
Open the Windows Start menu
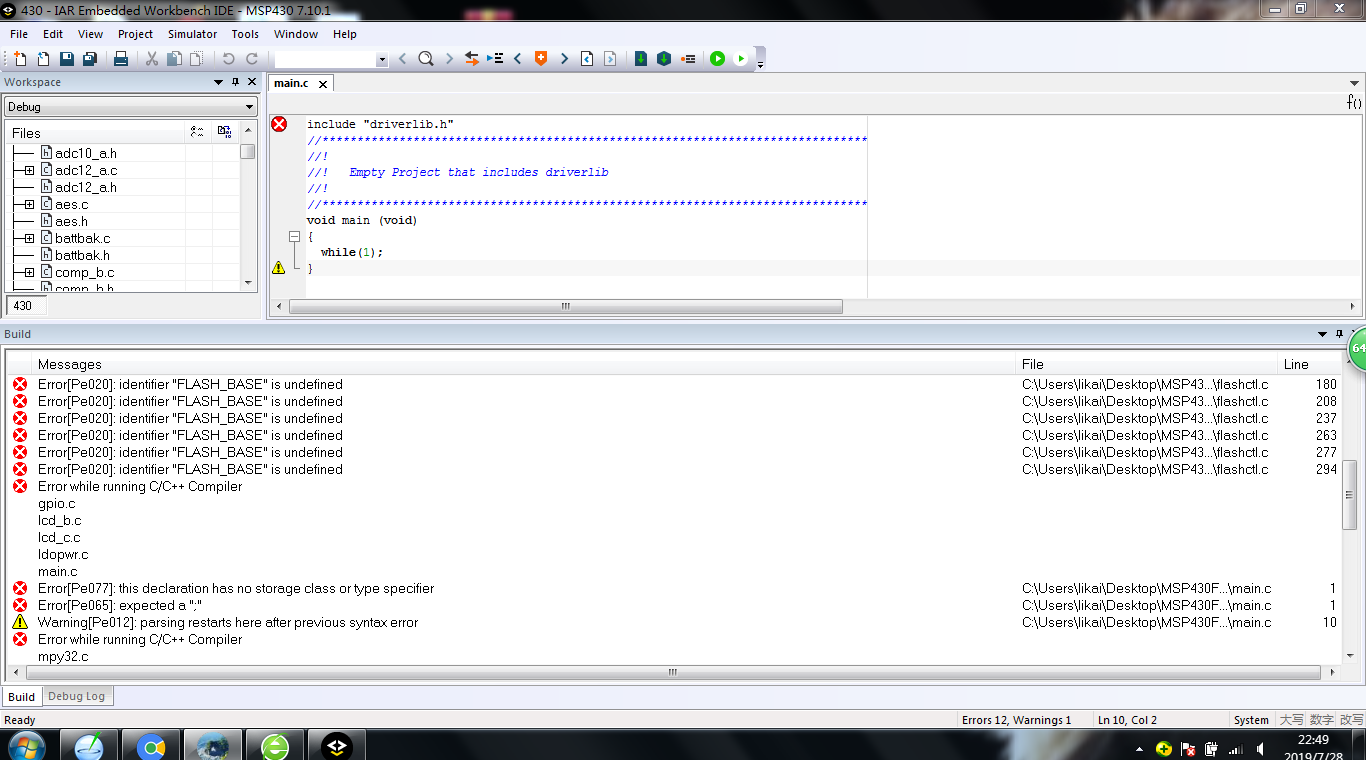coord(25,745)
